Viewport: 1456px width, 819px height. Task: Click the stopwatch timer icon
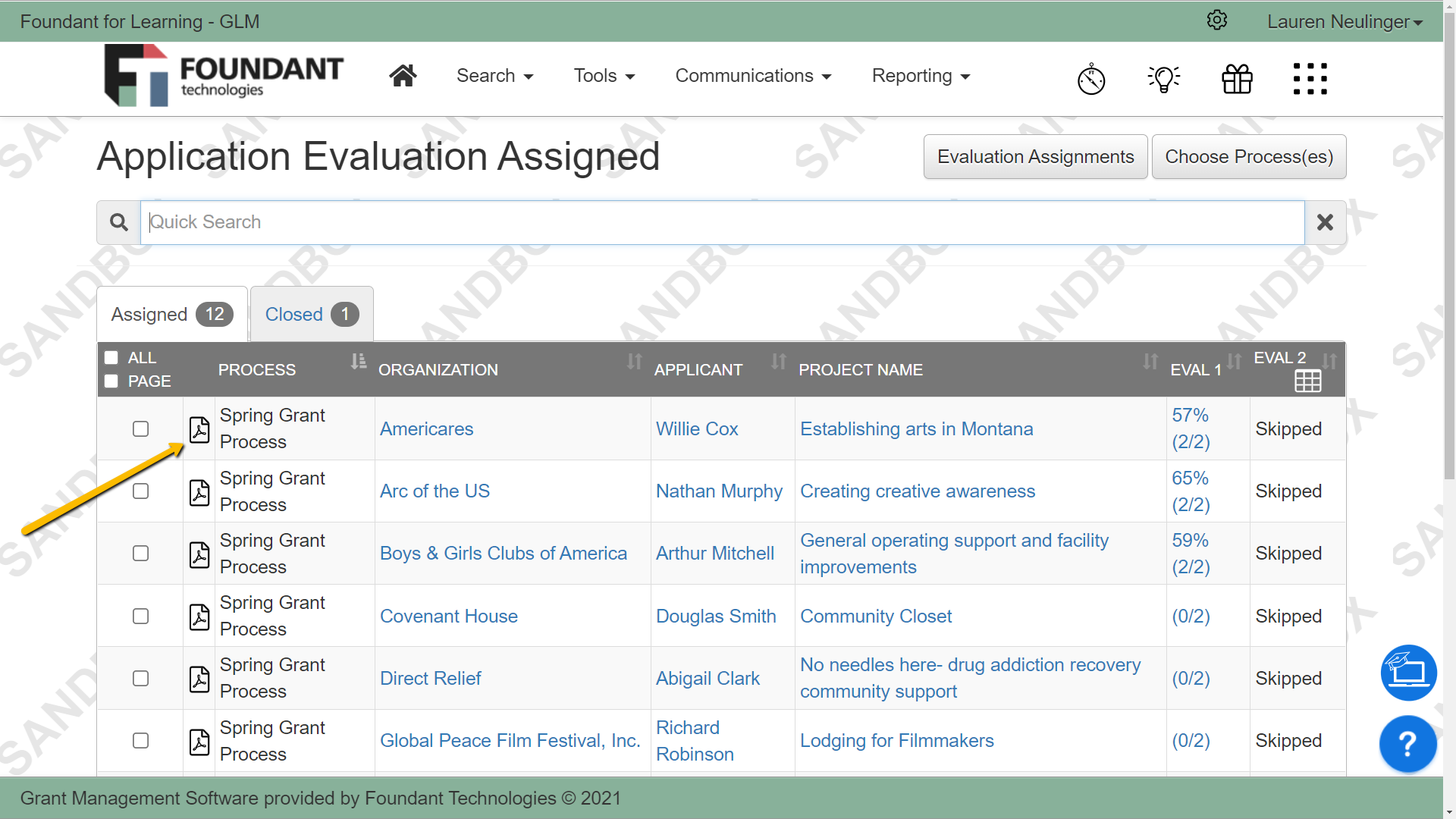coord(1091,79)
